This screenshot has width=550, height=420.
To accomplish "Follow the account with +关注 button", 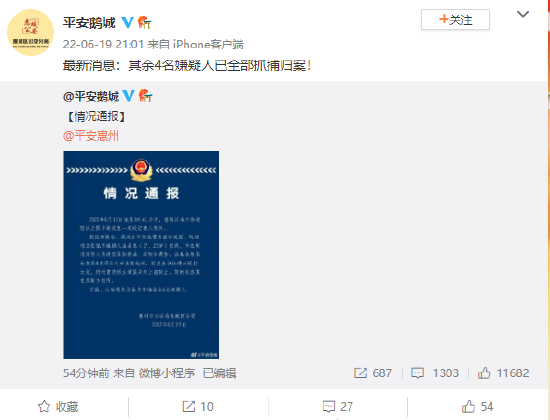I will (x=455, y=20).
